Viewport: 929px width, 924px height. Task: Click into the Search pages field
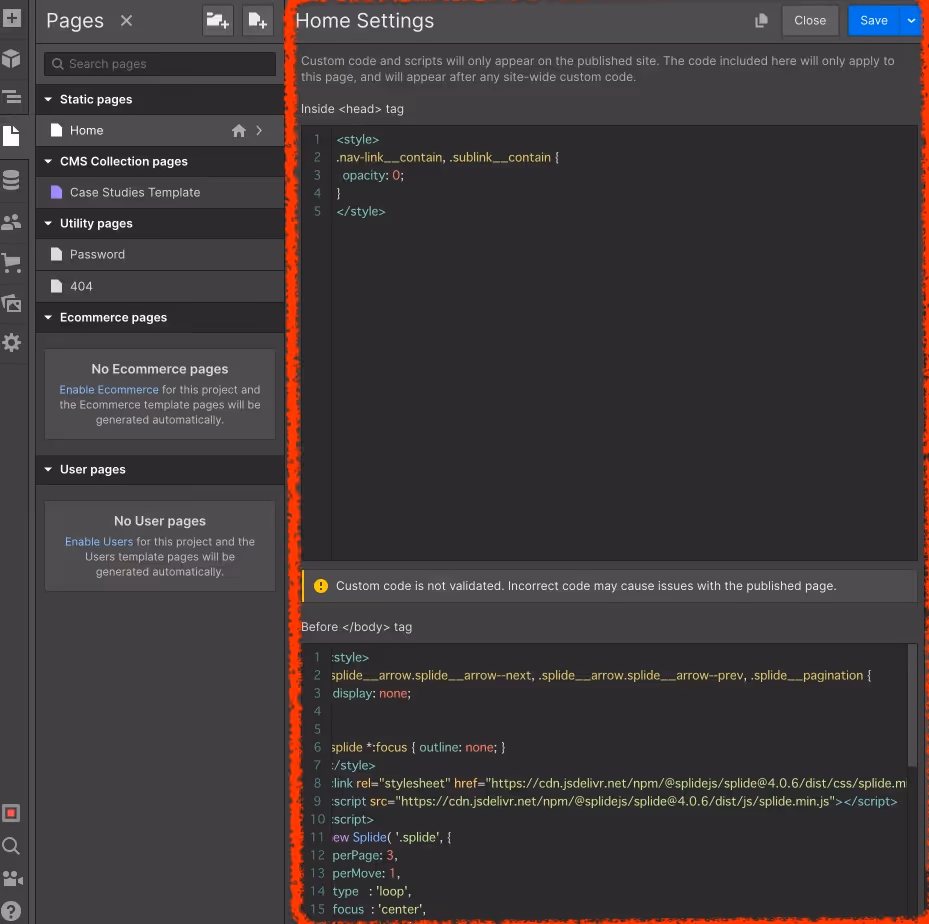point(160,64)
